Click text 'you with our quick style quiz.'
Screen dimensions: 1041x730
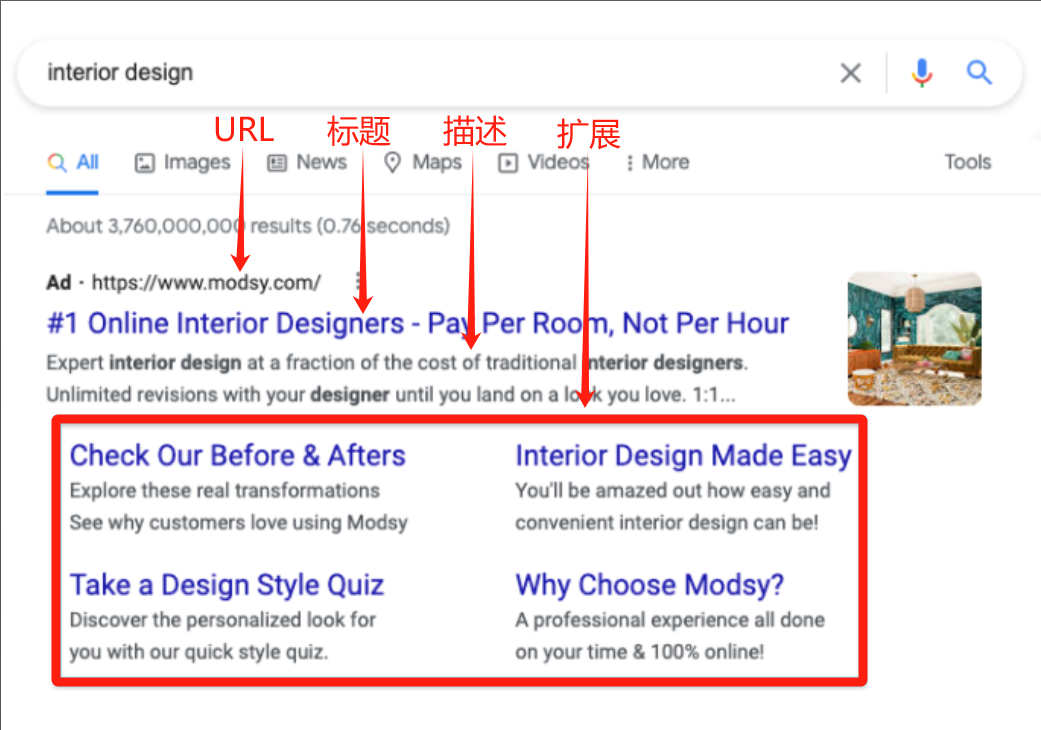pos(199,652)
